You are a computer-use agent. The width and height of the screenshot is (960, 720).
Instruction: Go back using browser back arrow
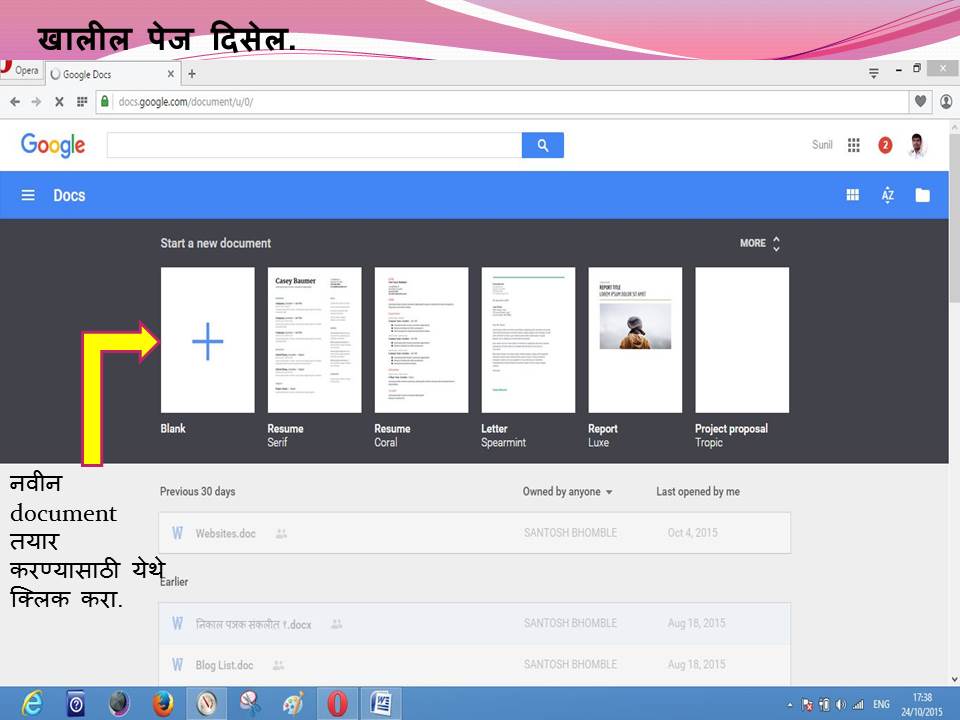coord(15,102)
